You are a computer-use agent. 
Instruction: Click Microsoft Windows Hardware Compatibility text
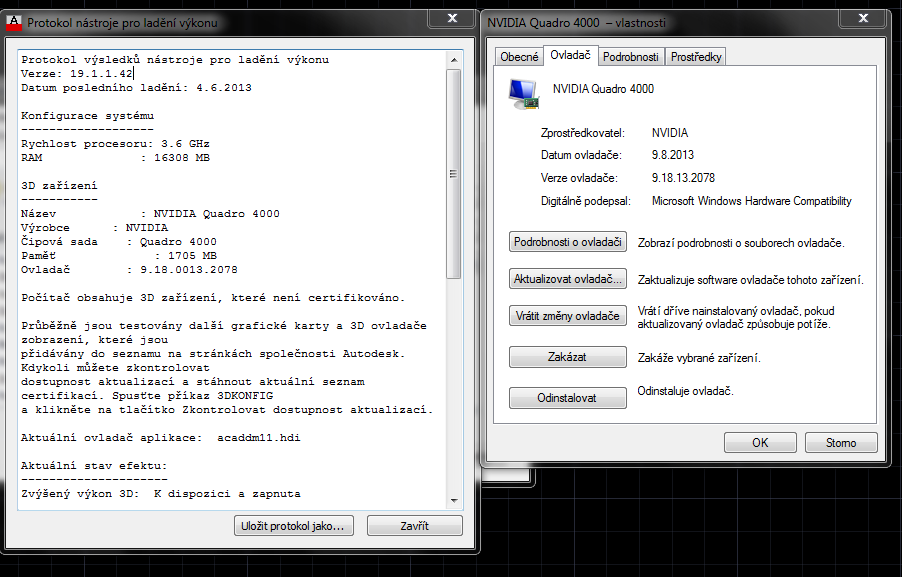click(751, 201)
